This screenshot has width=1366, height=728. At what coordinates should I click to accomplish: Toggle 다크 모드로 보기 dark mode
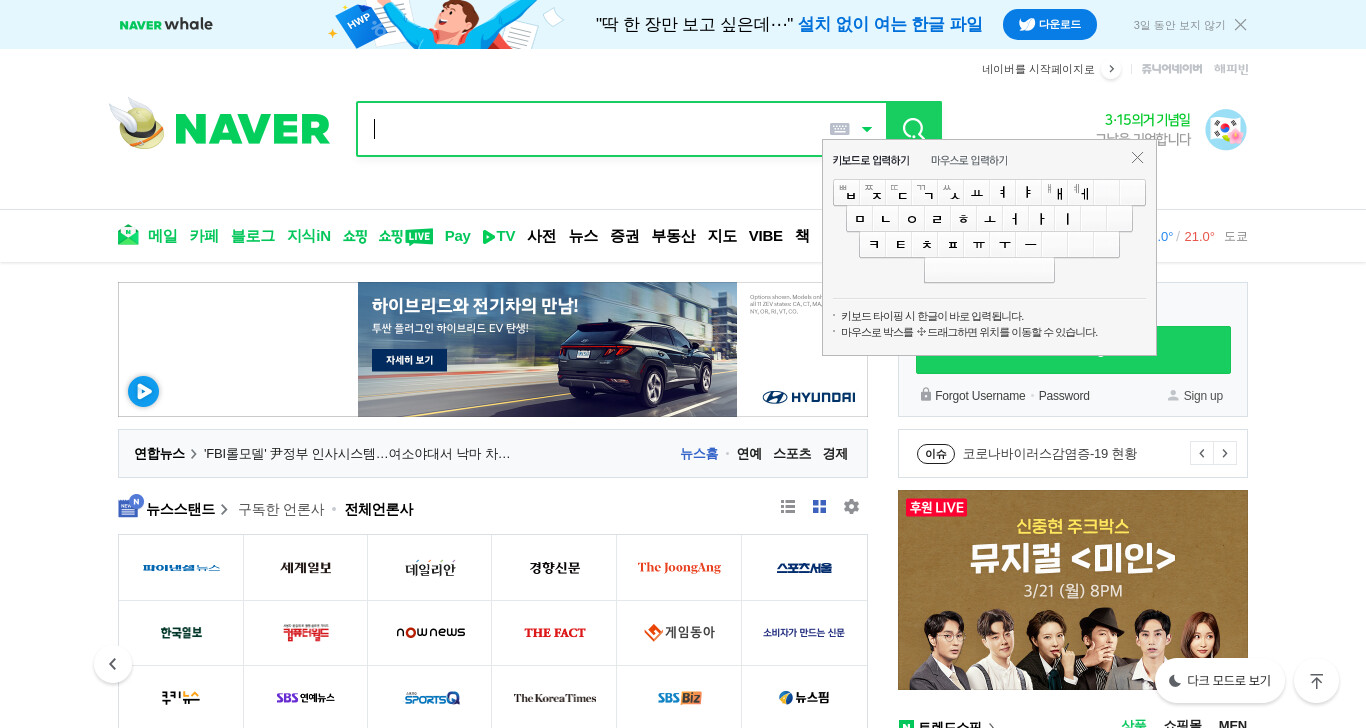pyautogui.click(x=1220, y=681)
